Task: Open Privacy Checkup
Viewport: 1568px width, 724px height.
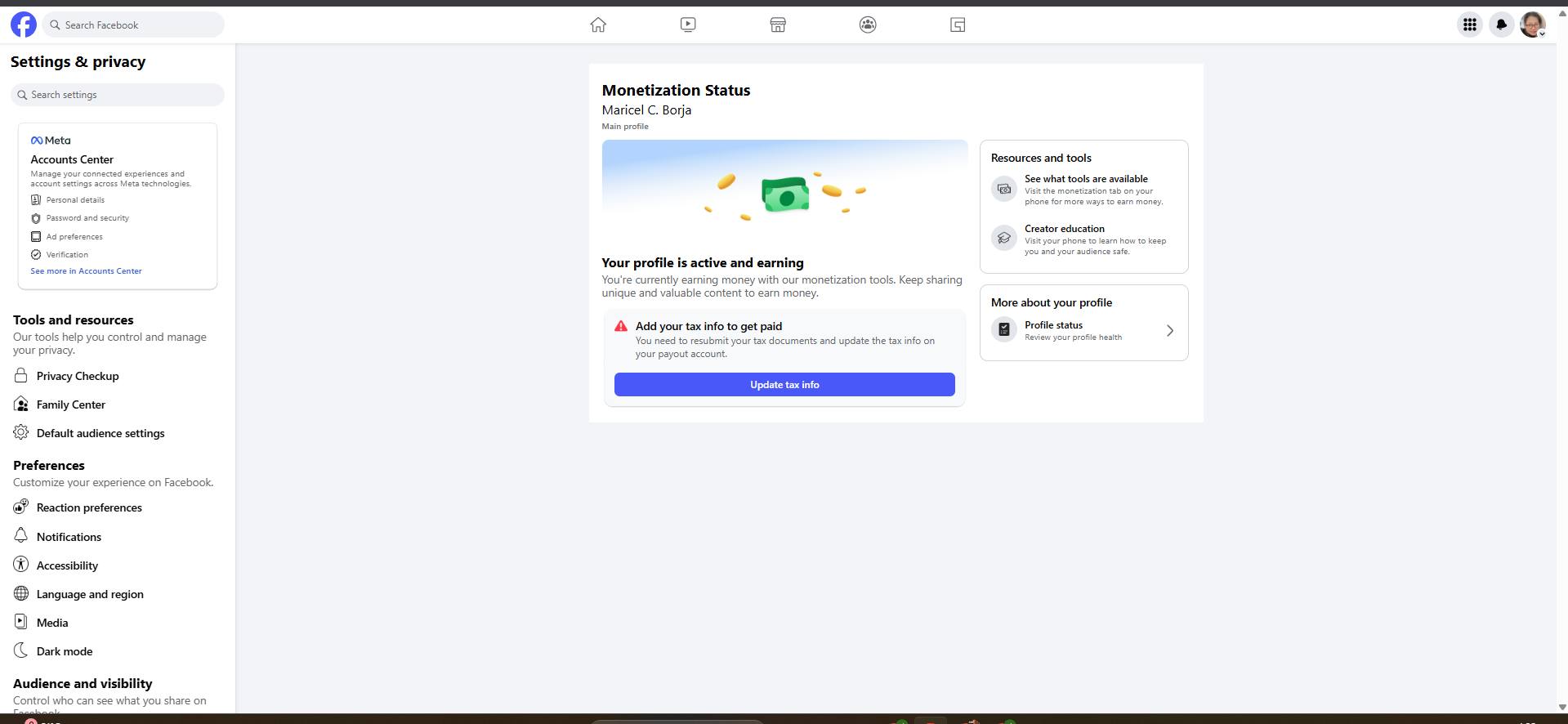Action: pos(78,376)
